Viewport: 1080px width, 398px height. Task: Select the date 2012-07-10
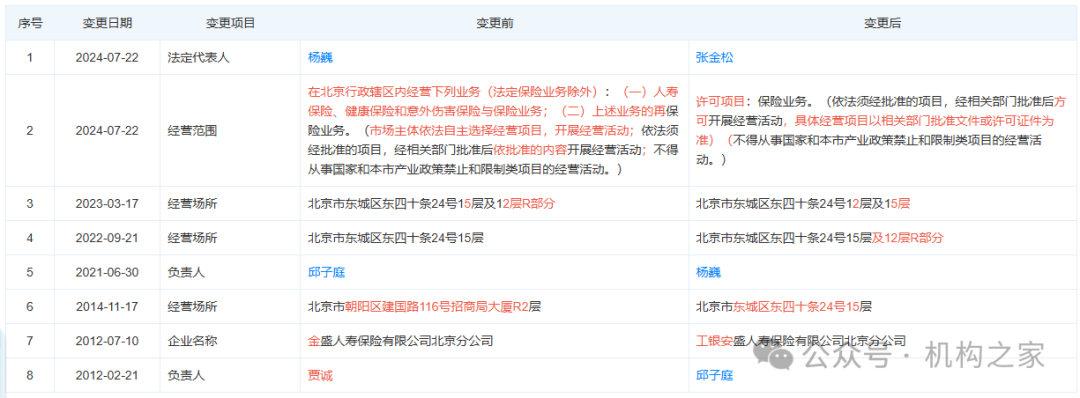(107, 341)
